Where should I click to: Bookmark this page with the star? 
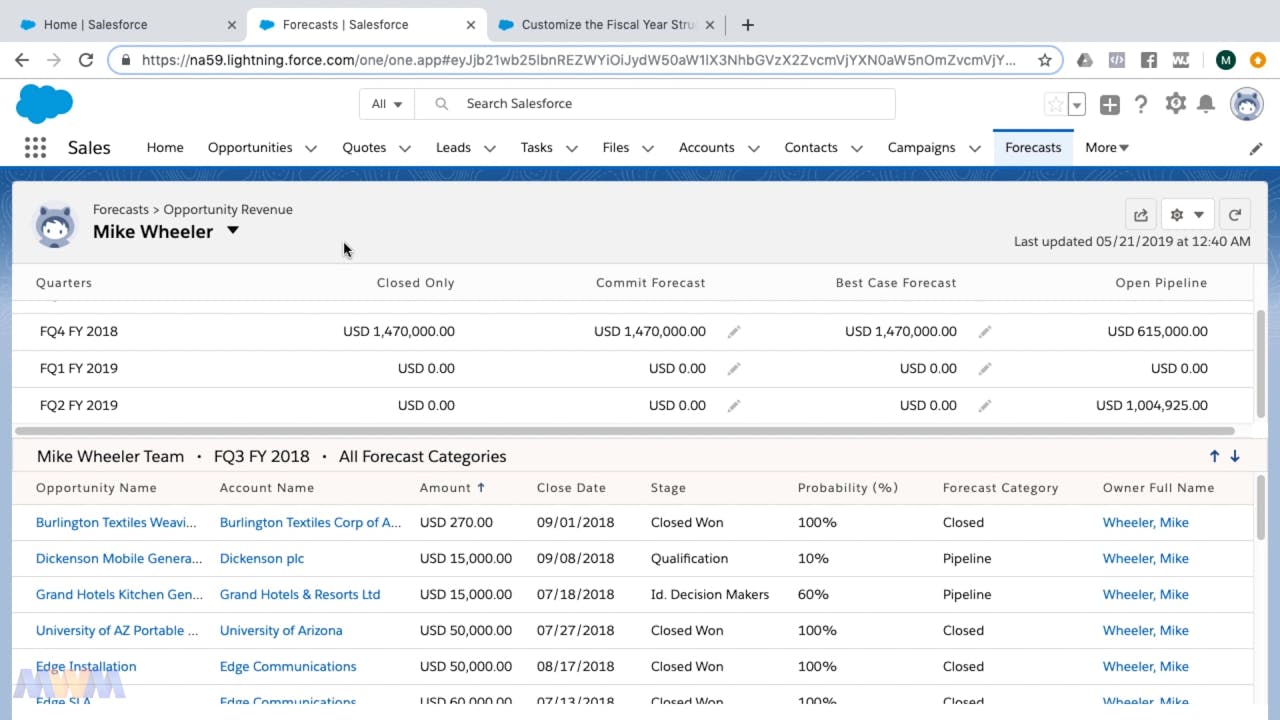click(x=1045, y=60)
